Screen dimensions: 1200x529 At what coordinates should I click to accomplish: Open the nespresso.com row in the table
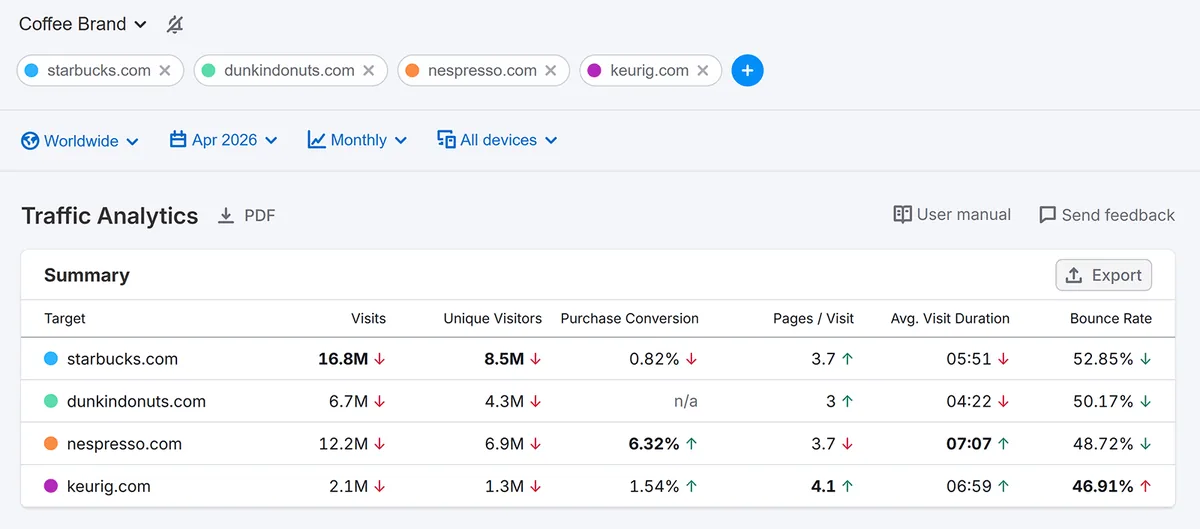[600, 444]
